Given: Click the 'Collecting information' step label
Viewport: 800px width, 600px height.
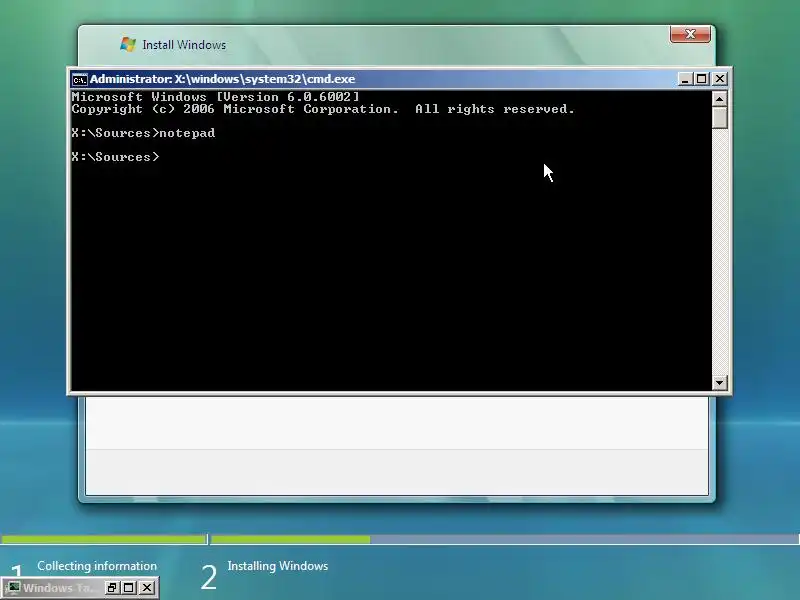Looking at the screenshot, I should point(97,566).
